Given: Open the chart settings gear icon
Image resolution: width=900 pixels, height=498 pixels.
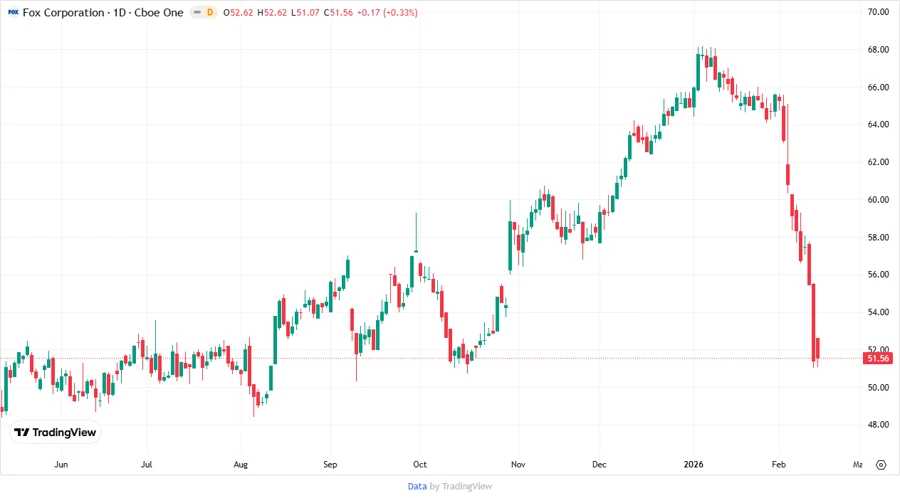Looking at the screenshot, I should (881, 465).
